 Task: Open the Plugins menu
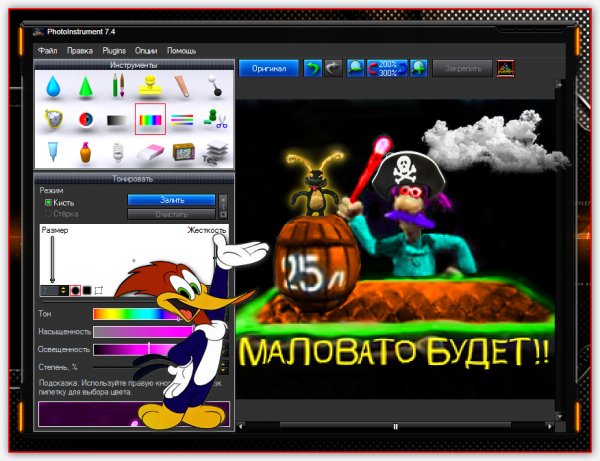pos(114,50)
